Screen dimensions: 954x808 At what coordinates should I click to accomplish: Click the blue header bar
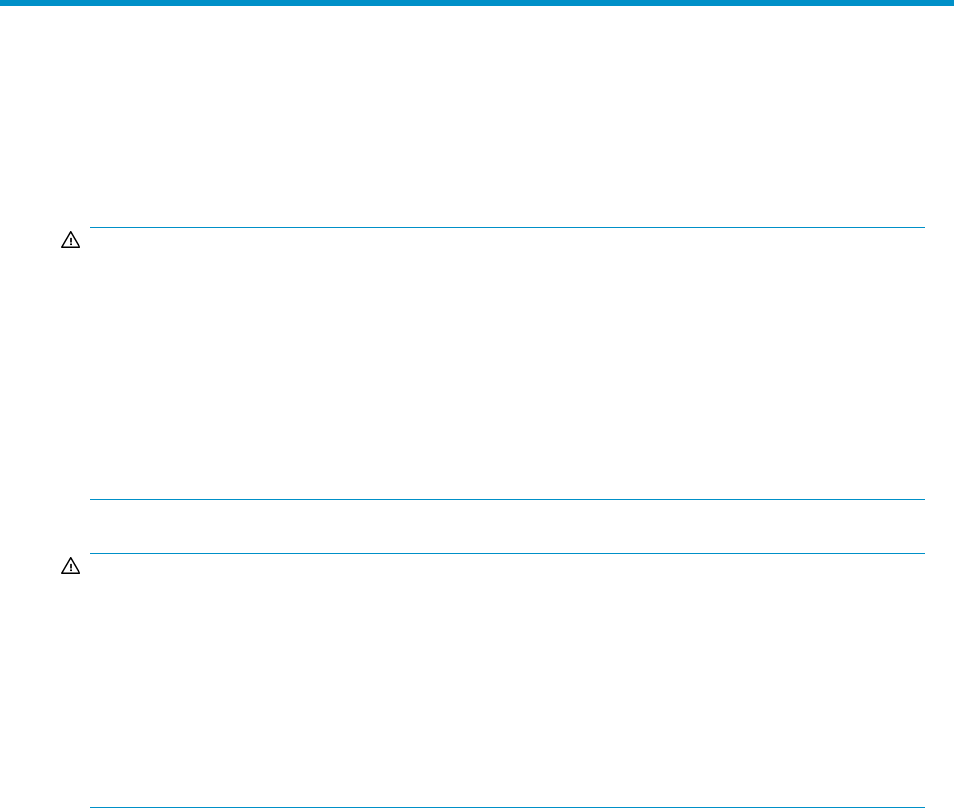pos(477,3)
